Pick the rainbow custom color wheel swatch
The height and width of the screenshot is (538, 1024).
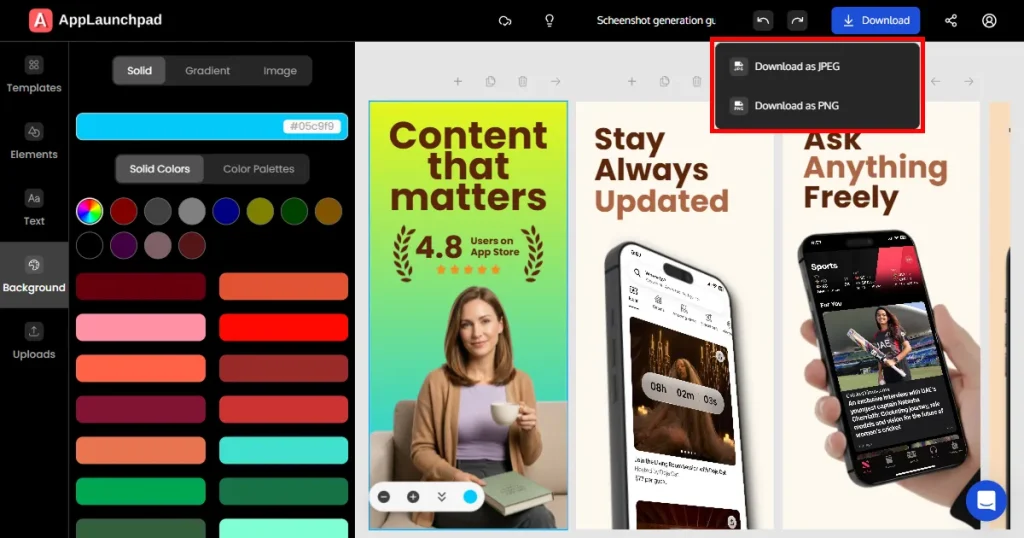(x=89, y=212)
